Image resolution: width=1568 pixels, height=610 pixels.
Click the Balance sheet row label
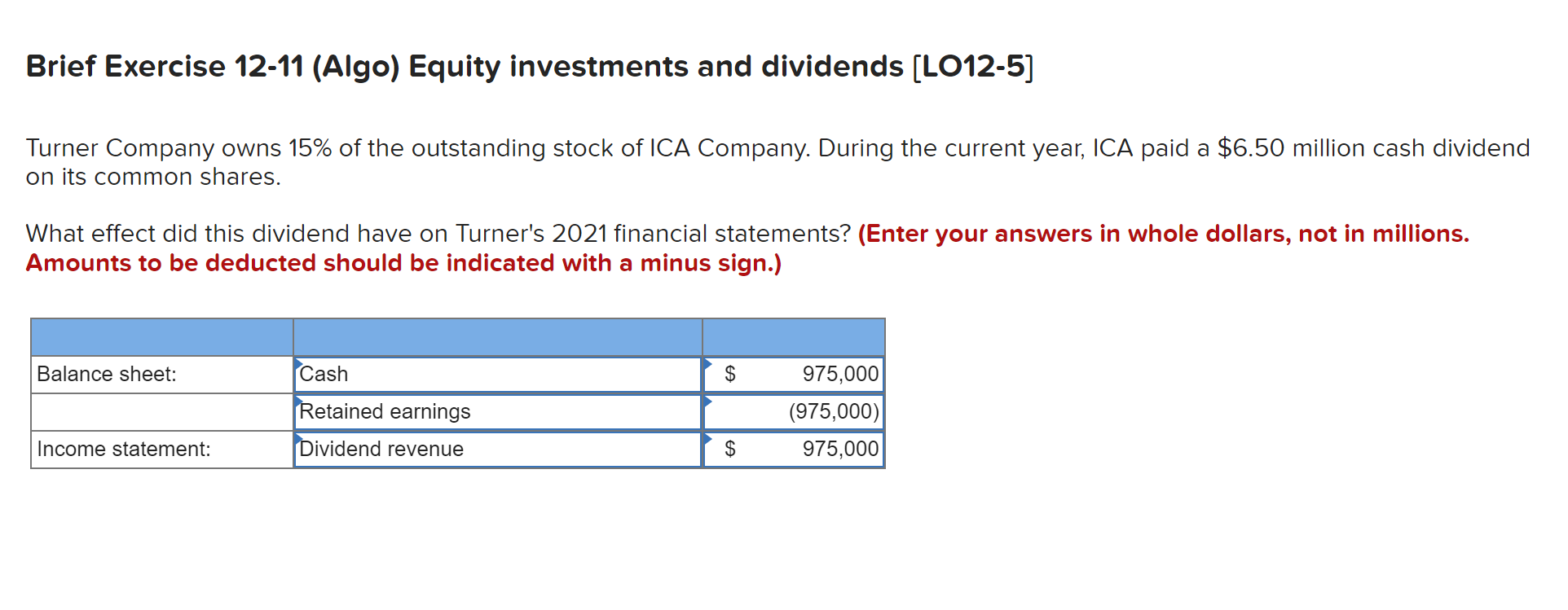107,374
